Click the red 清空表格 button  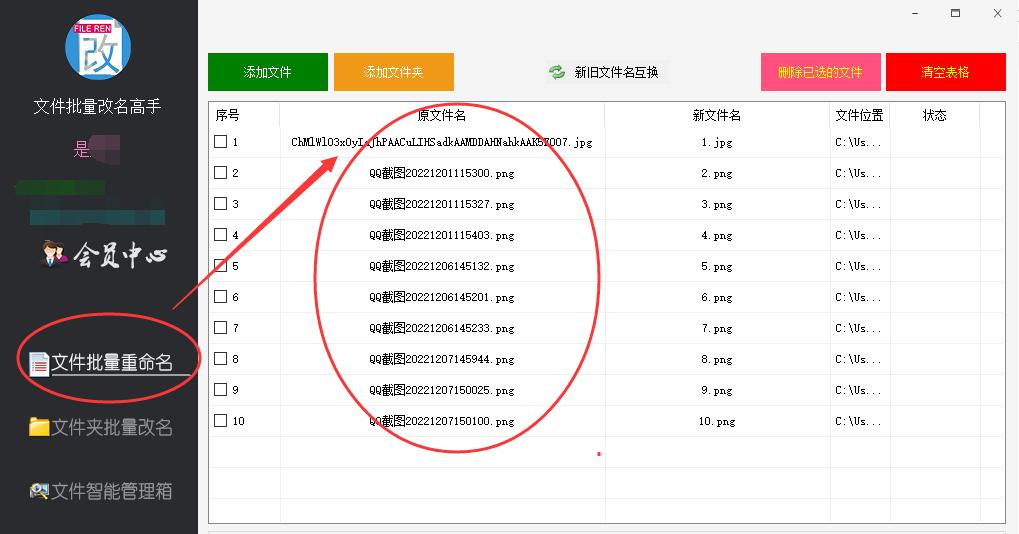[x=946, y=72]
